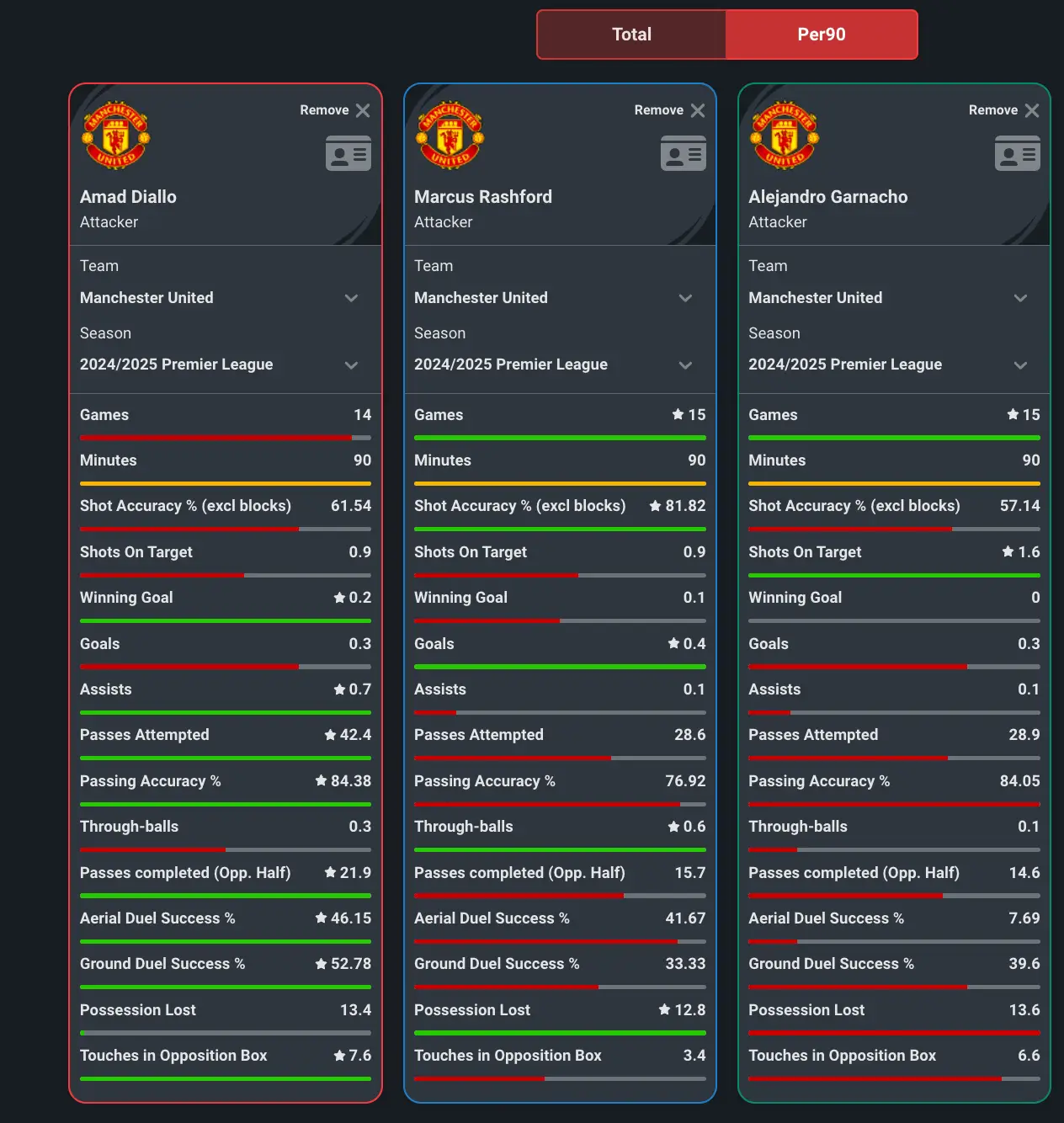Click the star beside Diallo's Winning Goal stat
The width and height of the screenshot is (1064, 1123).
[x=338, y=598]
